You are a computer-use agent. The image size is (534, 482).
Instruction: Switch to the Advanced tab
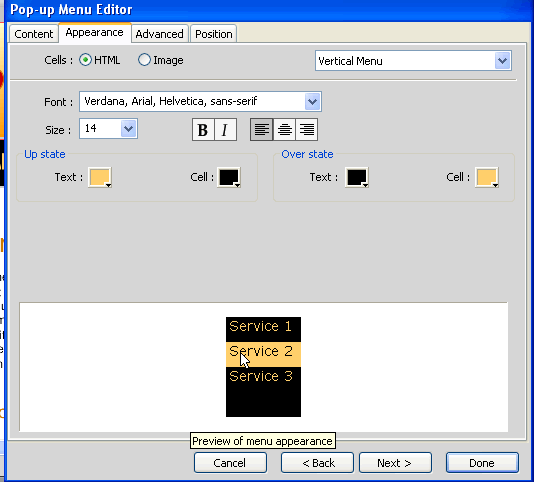[x=159, y=34]
